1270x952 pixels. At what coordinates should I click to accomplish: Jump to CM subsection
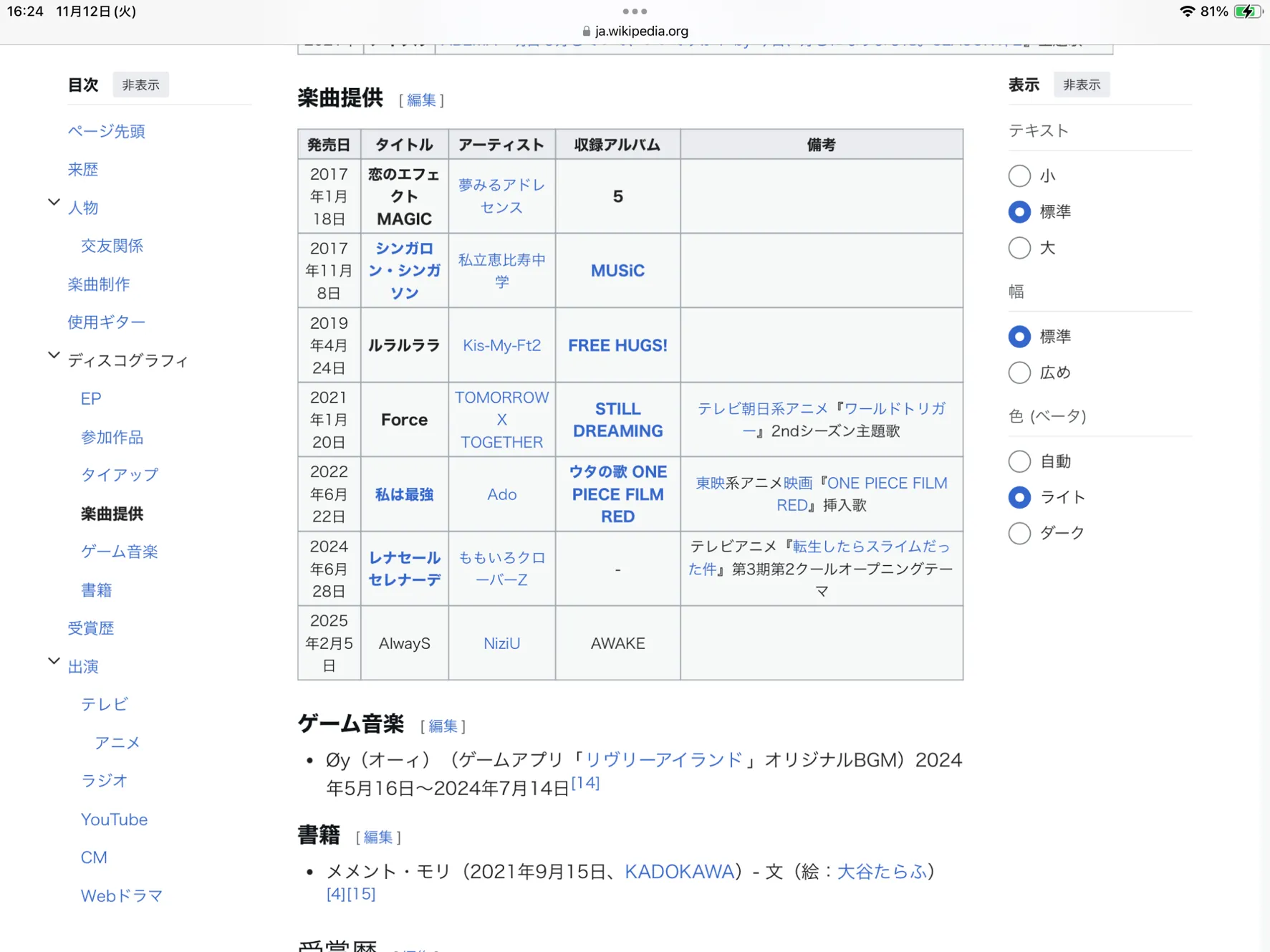[x=94, y=857]
